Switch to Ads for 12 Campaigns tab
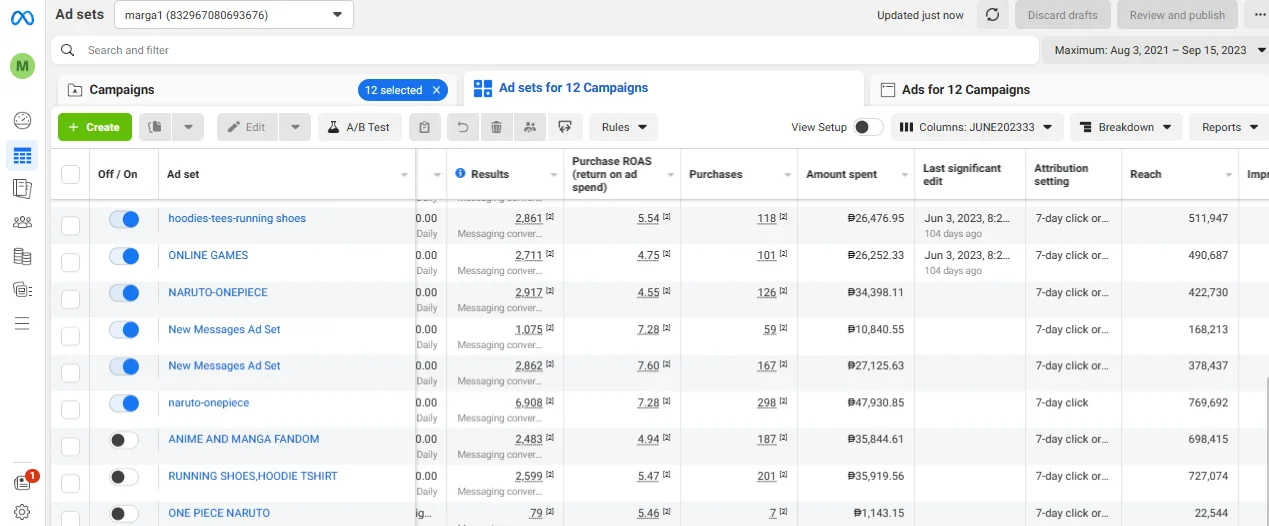Screen dimensions: 1269x526 [966, 90]
